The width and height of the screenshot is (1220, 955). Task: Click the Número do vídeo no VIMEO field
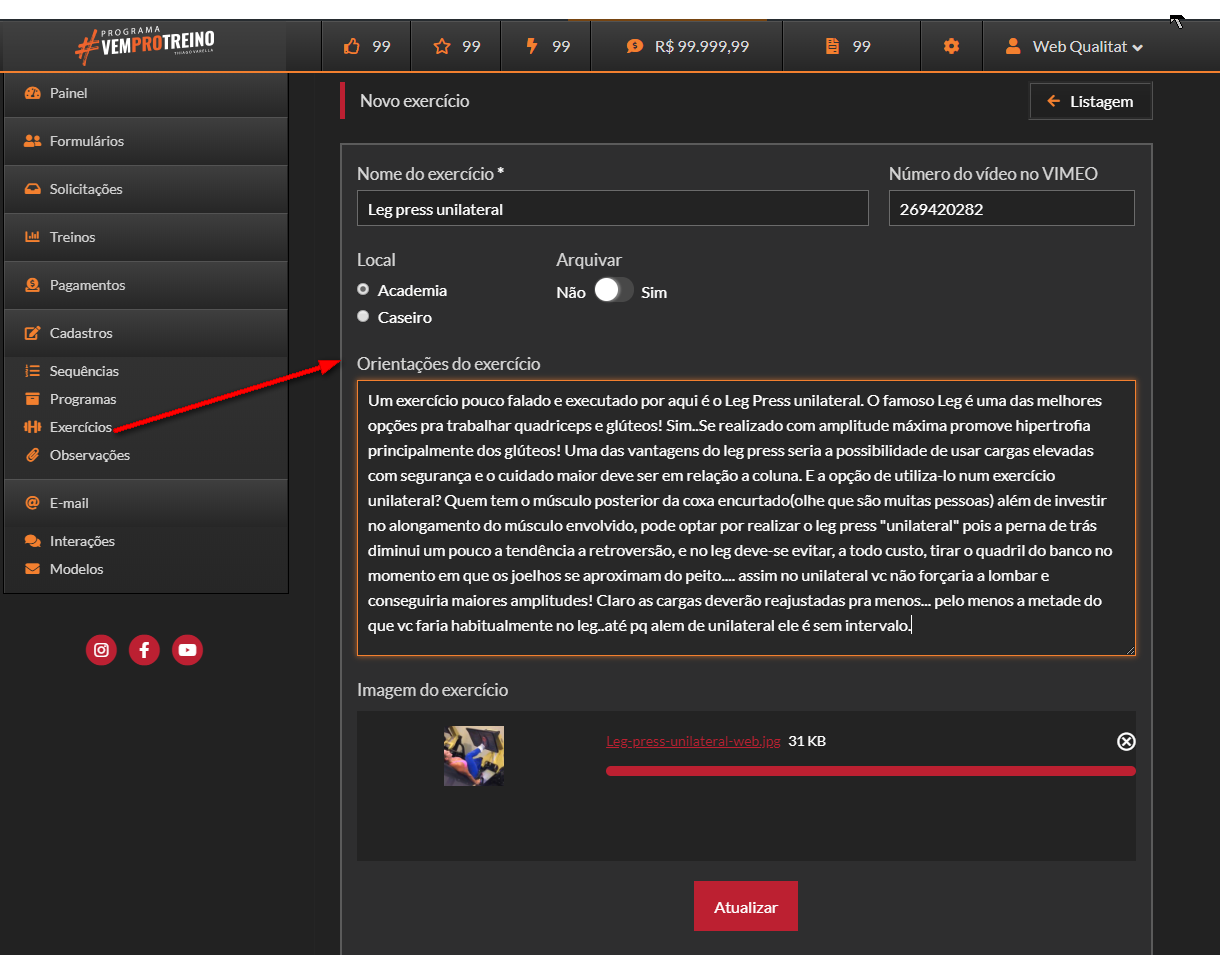tap(1012, 209)
